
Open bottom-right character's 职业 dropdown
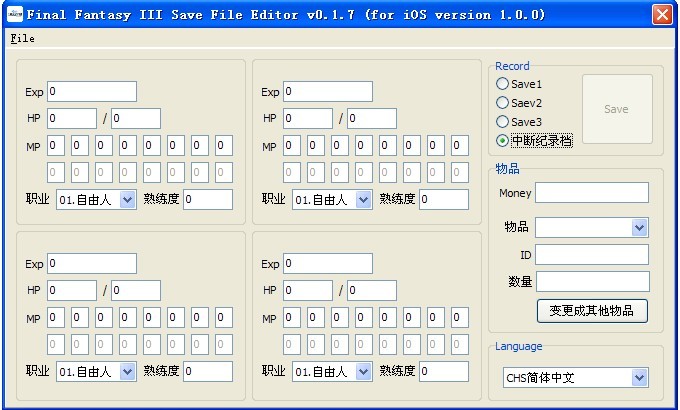click(332, 371)
